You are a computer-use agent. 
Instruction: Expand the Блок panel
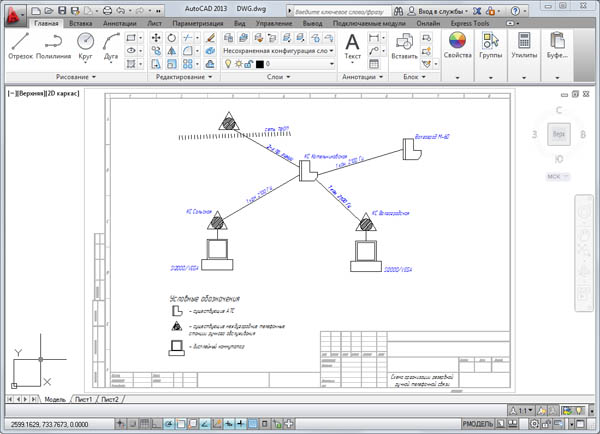(414, 77)
